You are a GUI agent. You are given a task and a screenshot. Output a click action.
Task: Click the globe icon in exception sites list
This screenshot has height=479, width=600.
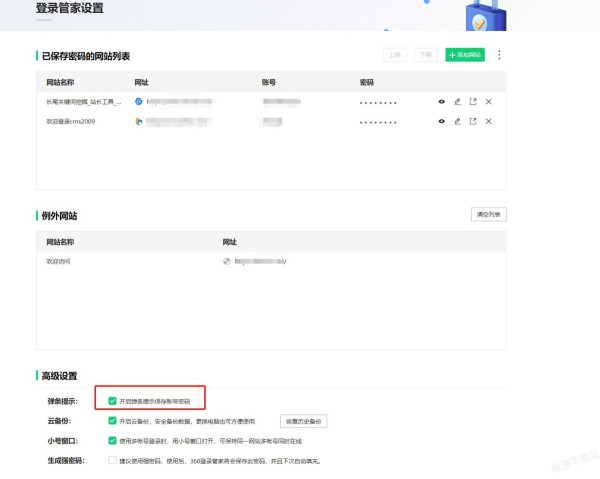227,261
